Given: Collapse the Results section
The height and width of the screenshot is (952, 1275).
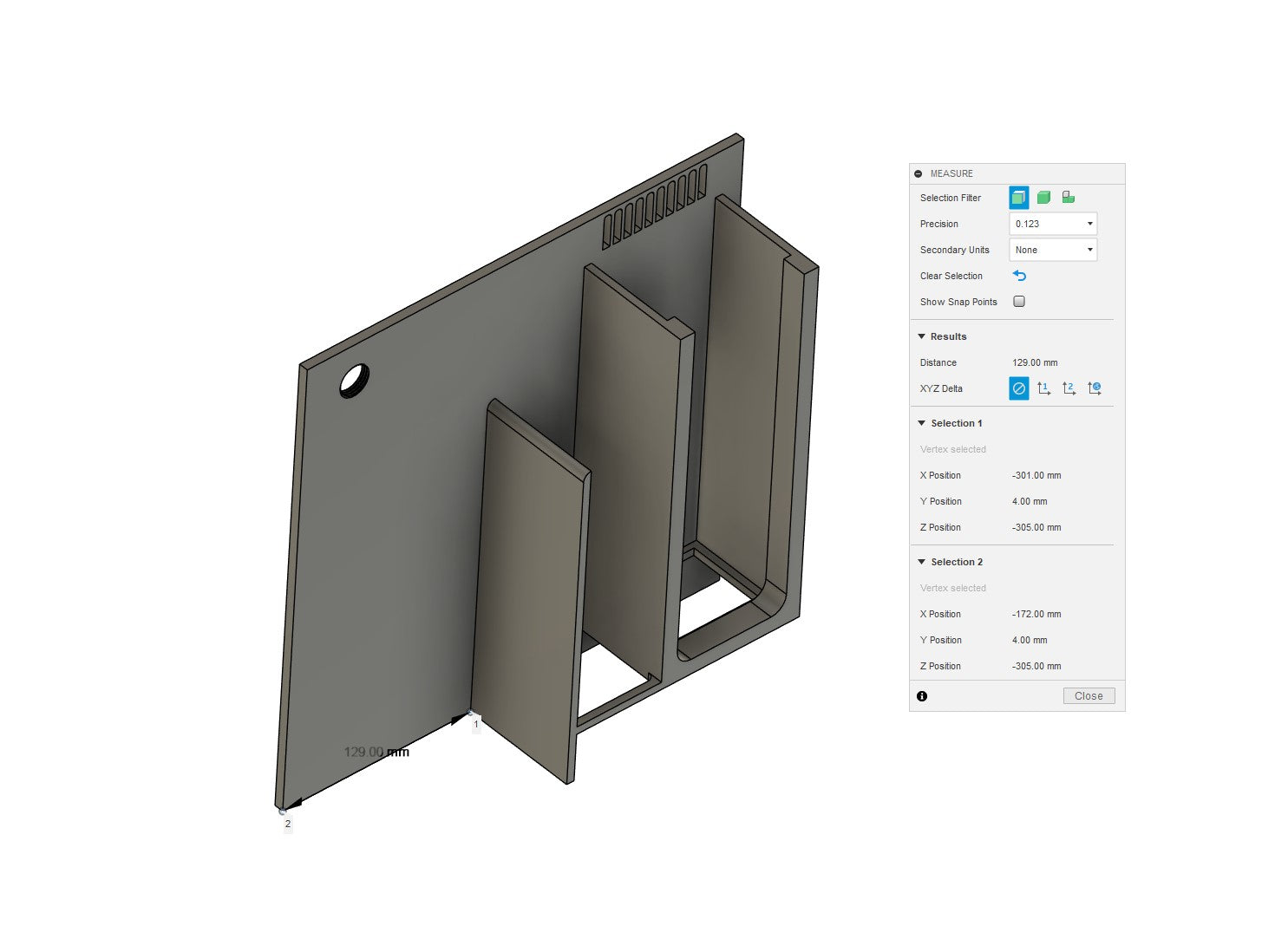Looking at the screenshot, I should click(922, 336).
